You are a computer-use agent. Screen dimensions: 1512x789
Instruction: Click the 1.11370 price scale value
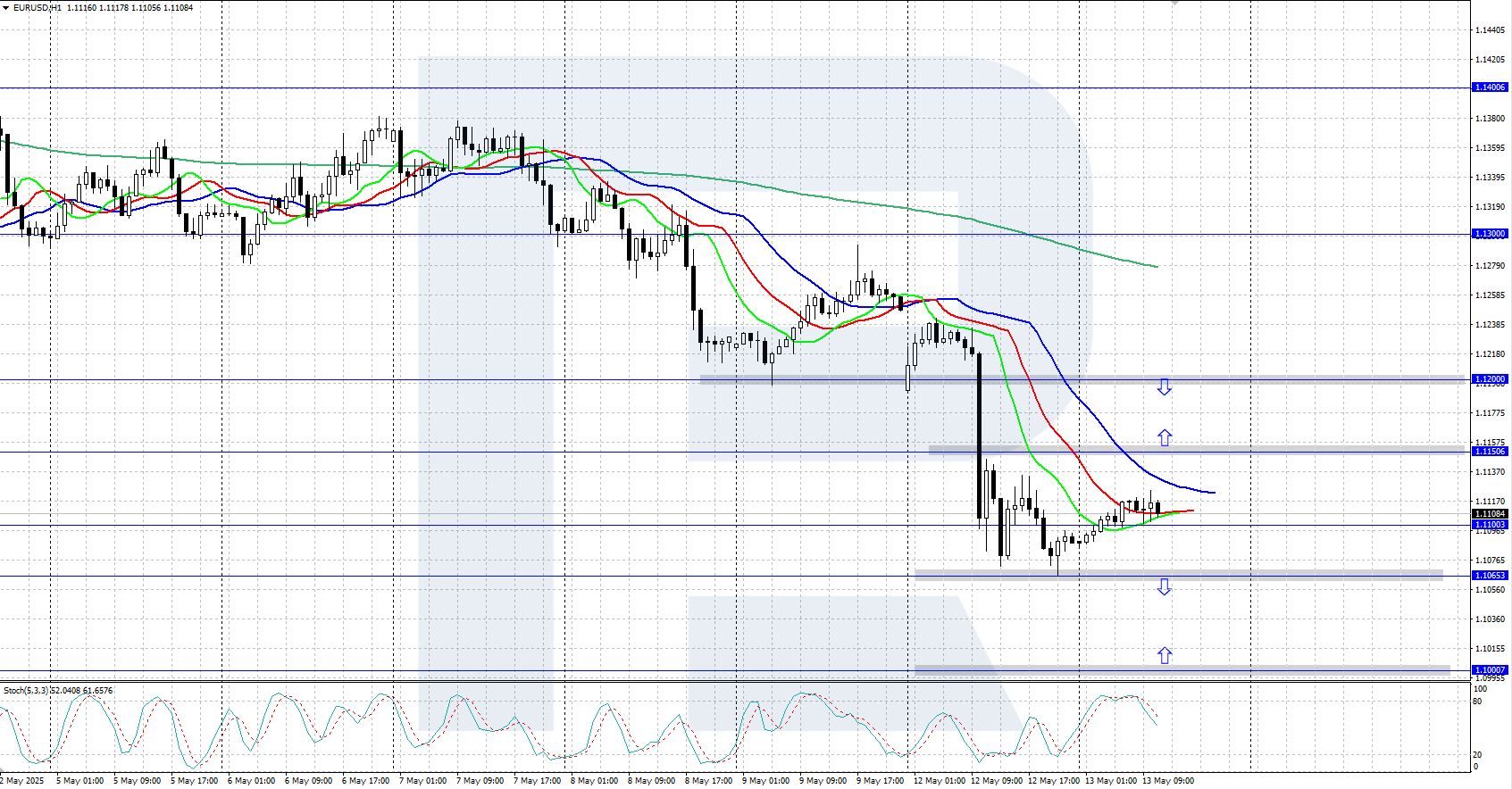1490,472
